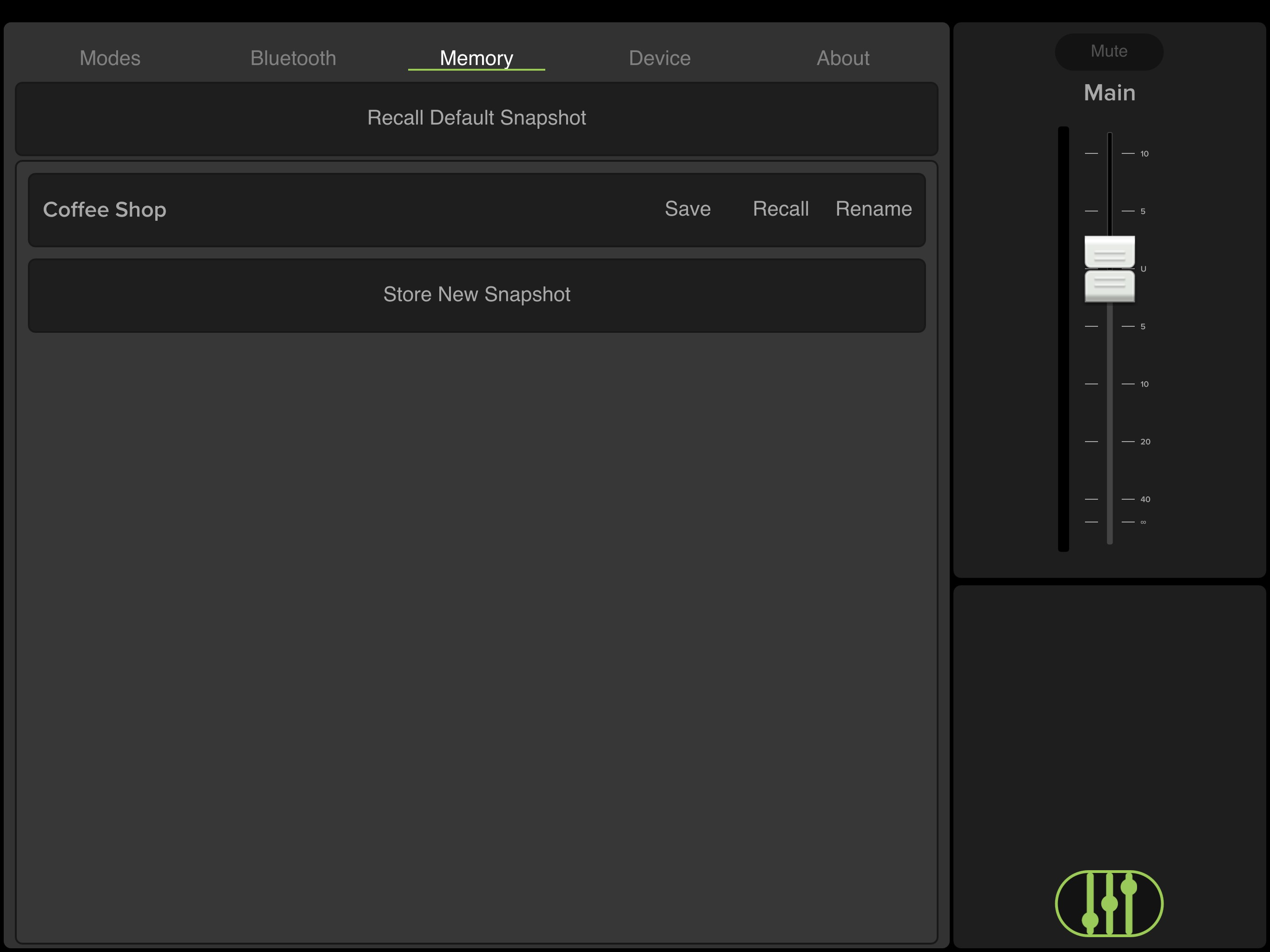Switch to the Modes tab
1270x952 pixels.
110,58
